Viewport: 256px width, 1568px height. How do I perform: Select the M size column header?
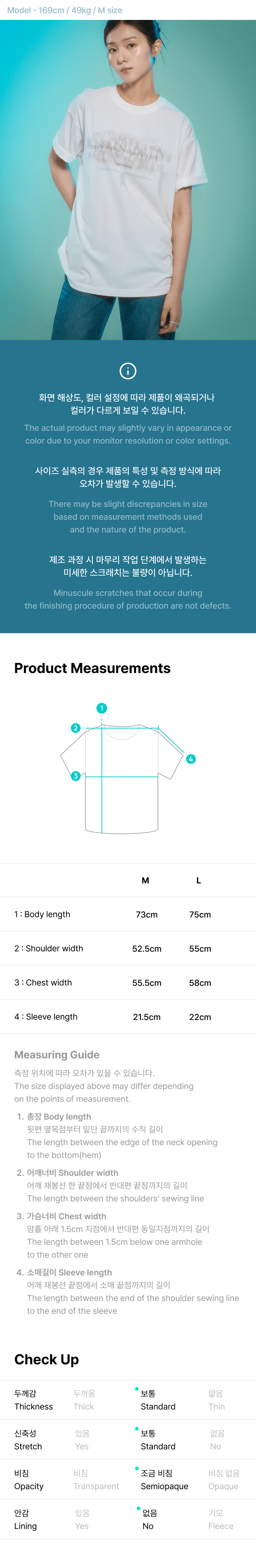click(145, 880)
